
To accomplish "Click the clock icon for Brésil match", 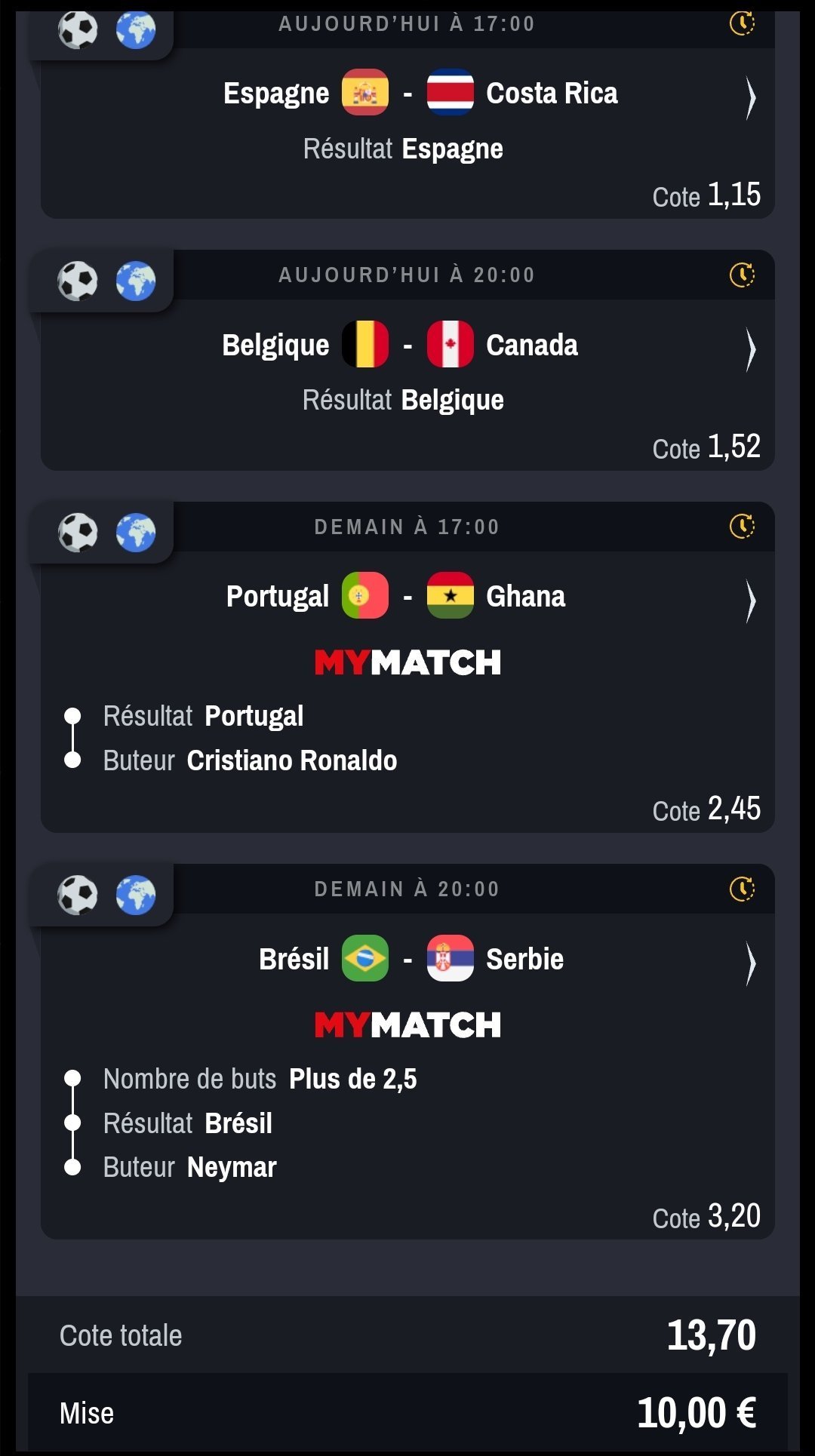I will (x=742, y=889).
